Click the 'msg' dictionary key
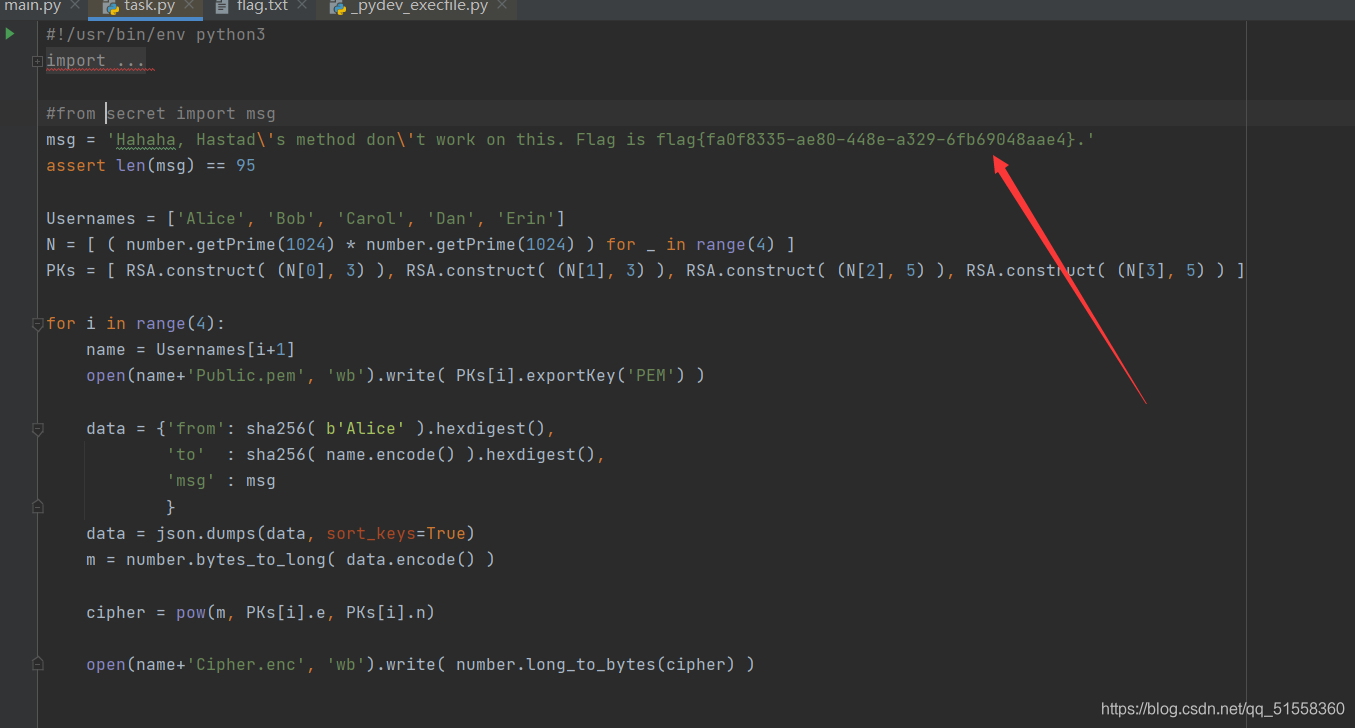This screenshot has width=1355, height=728. pos(191,481)
